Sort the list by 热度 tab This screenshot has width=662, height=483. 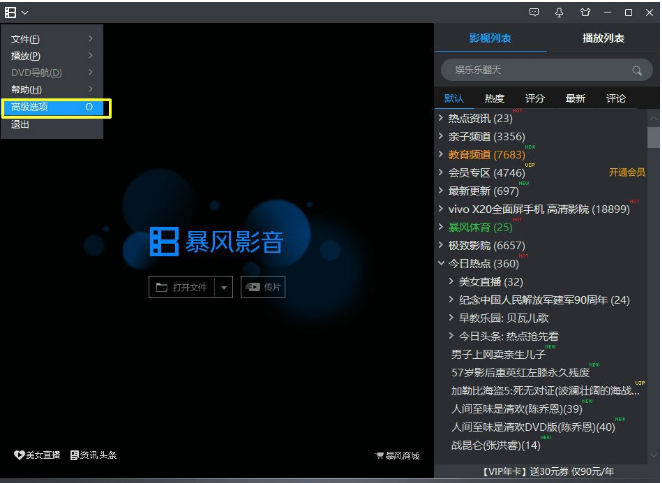(494, 98)
